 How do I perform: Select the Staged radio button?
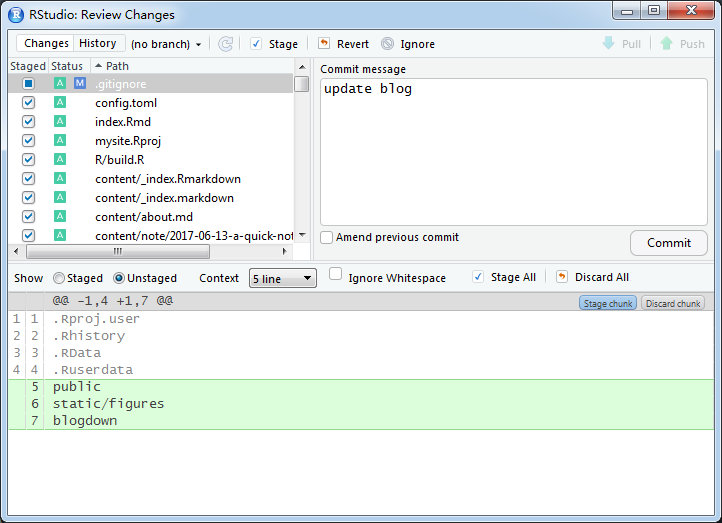[59, 278]
